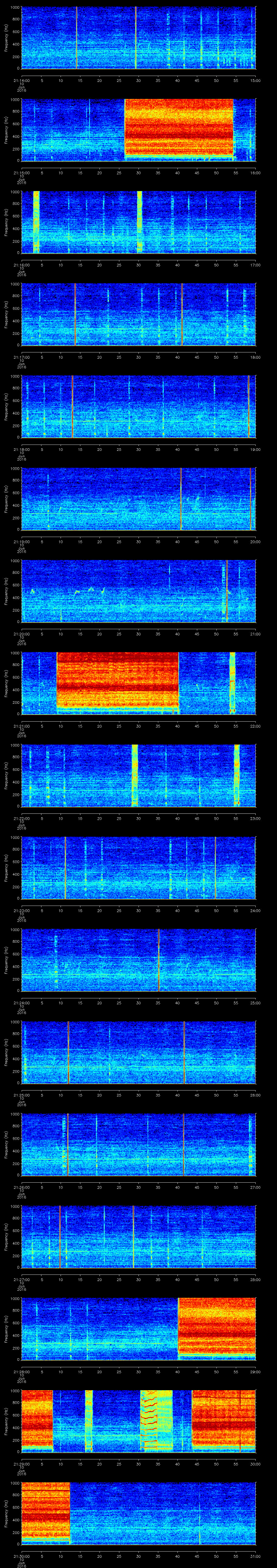Image resolution: width=277 pixels, height=1568 pixels.
Task: Click the 21:30:00 start time label
Action: point(21,1556)
